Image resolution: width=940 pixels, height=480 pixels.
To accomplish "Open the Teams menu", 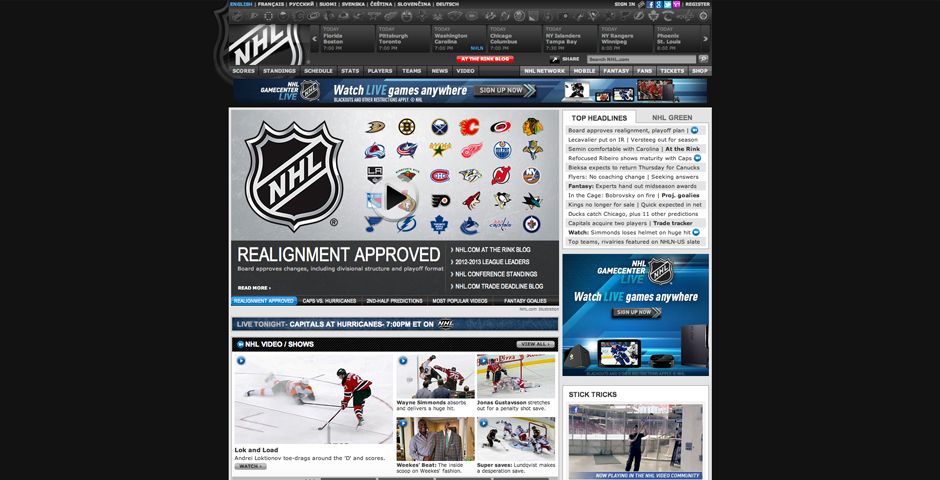I will point(411,71).
